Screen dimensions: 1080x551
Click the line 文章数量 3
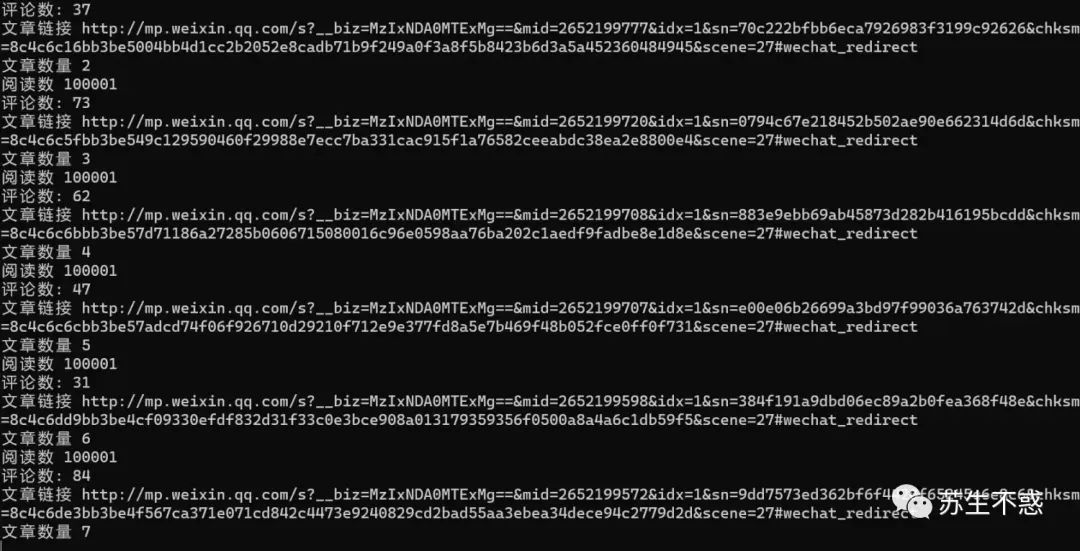click(x=46, y=158)
